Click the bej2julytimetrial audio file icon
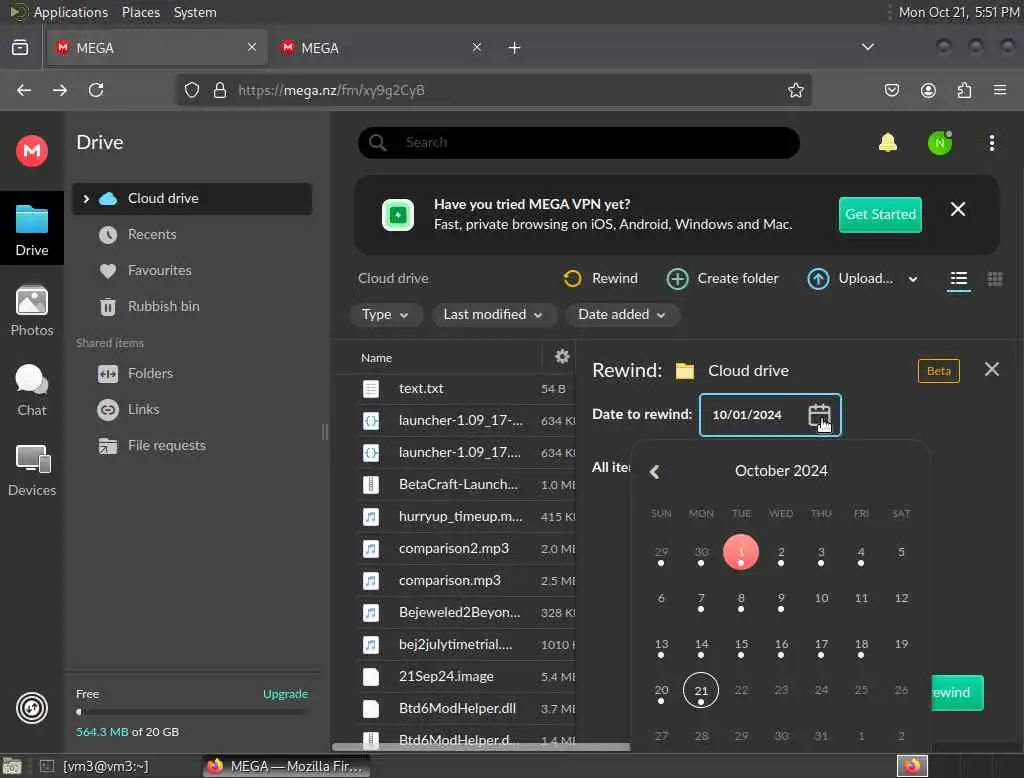Image resolution: width=1024 pixels, height=778 pixels. click(x=371, y=645)
